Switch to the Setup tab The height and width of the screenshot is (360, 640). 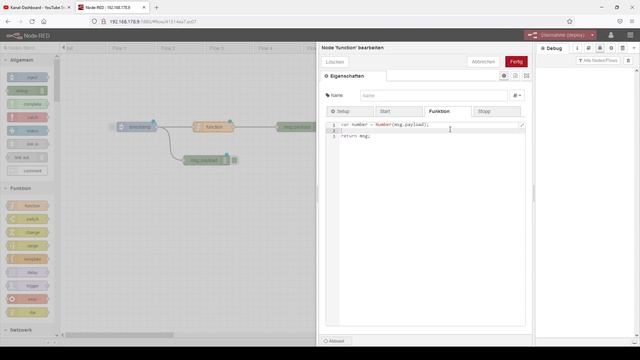click(350, 111)
